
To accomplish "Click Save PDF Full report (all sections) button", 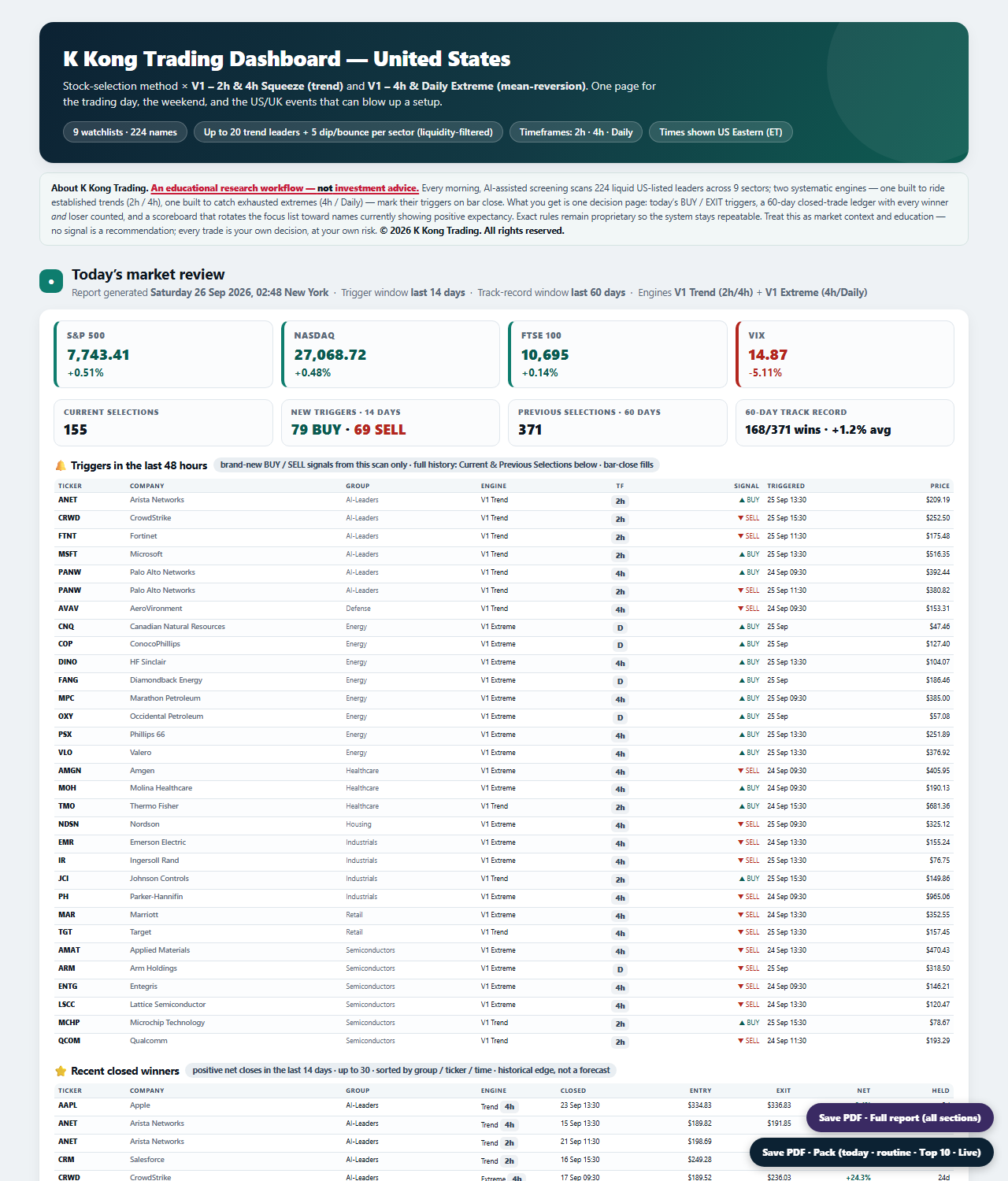I will 899,1117.
